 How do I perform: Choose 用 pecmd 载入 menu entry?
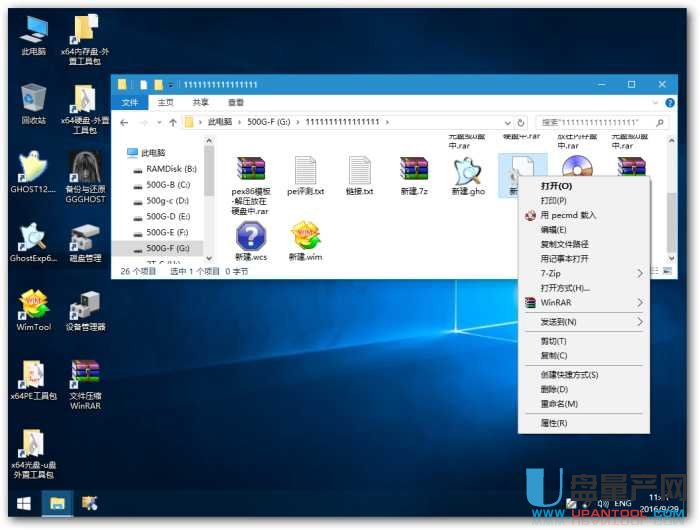(x=568, y=215)
